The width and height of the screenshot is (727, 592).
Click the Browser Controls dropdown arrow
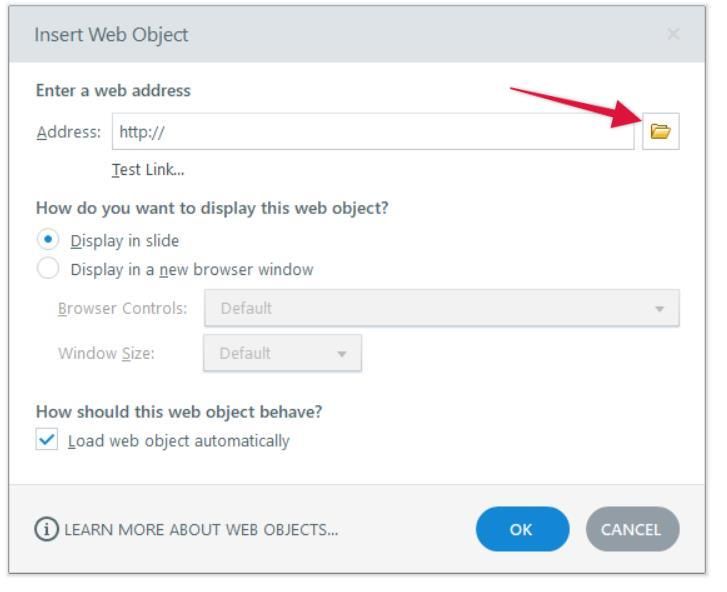pyautogui.click(x=659, y=308)
